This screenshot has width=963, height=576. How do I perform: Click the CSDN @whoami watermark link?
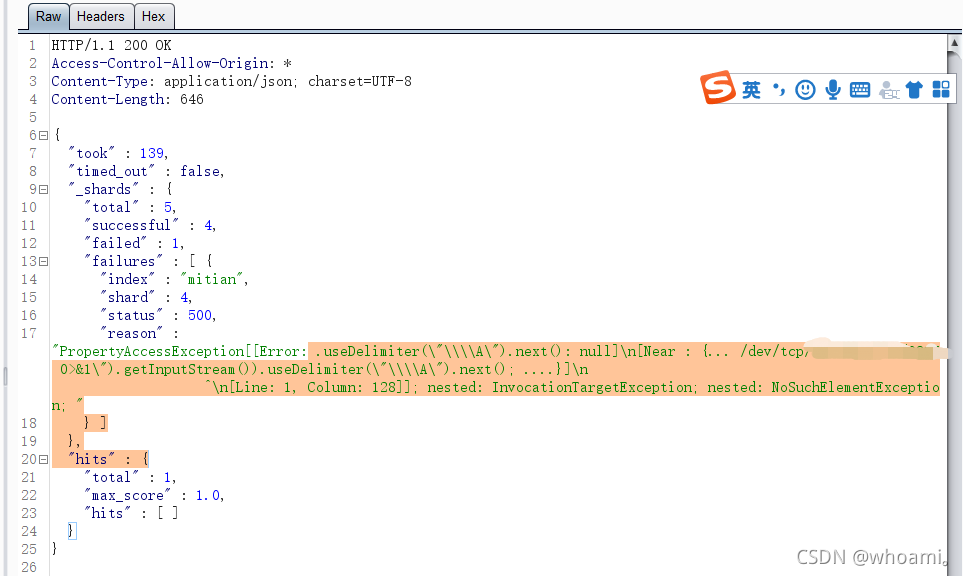coord(871,555)
